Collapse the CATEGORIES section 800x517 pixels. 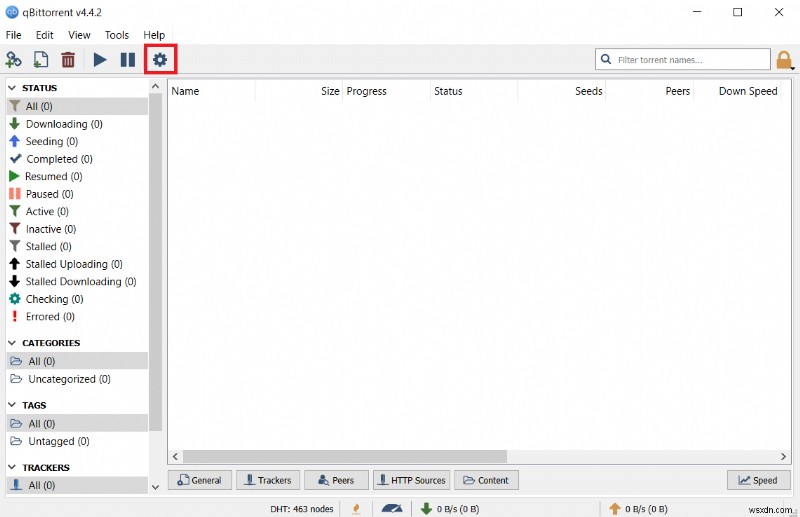coord(12,343)
